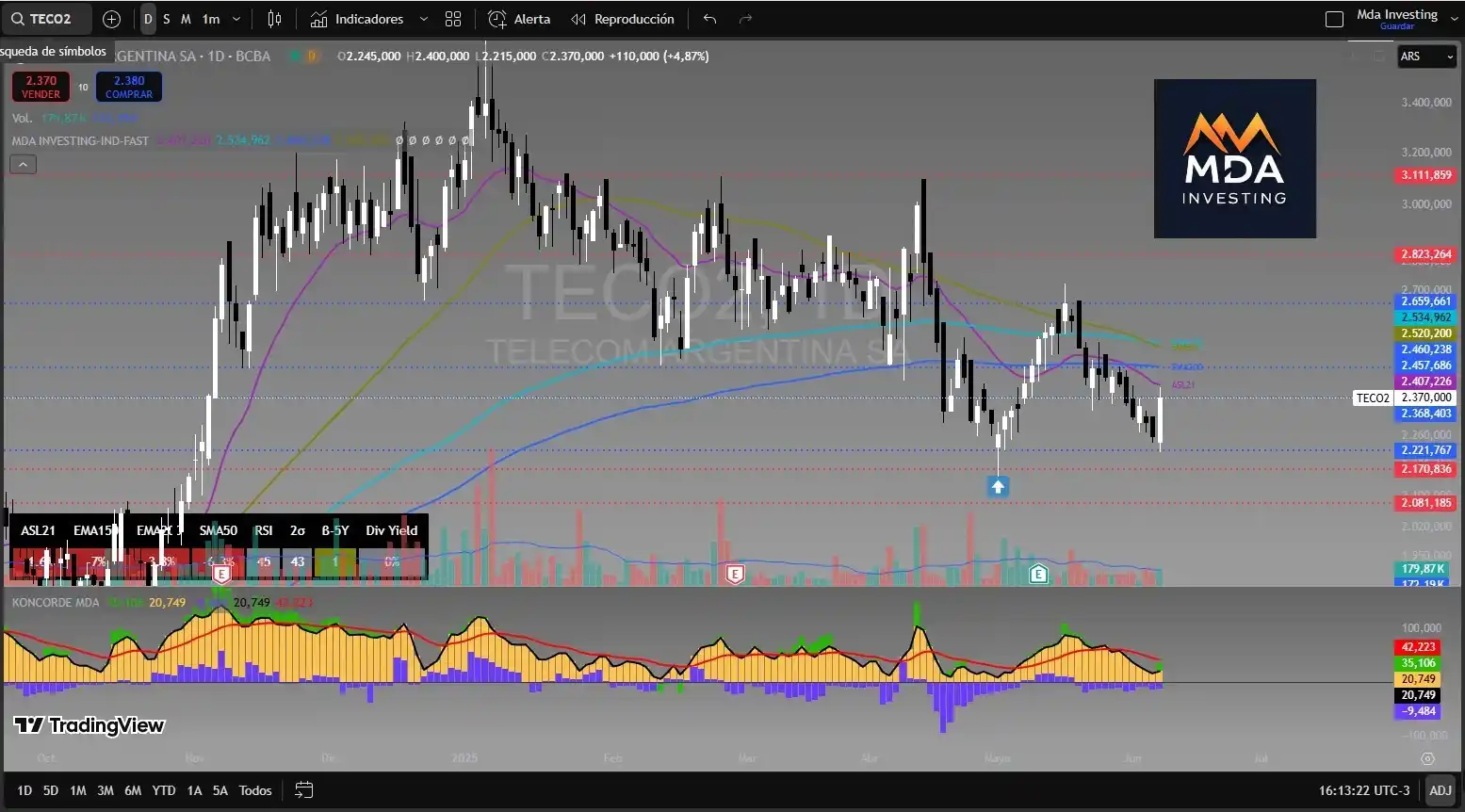The width and height of the screenshot is (1465, 812).
Task: Click the green E earnings marker near May
Action: pyautogui.click(x=1038, y=574)
